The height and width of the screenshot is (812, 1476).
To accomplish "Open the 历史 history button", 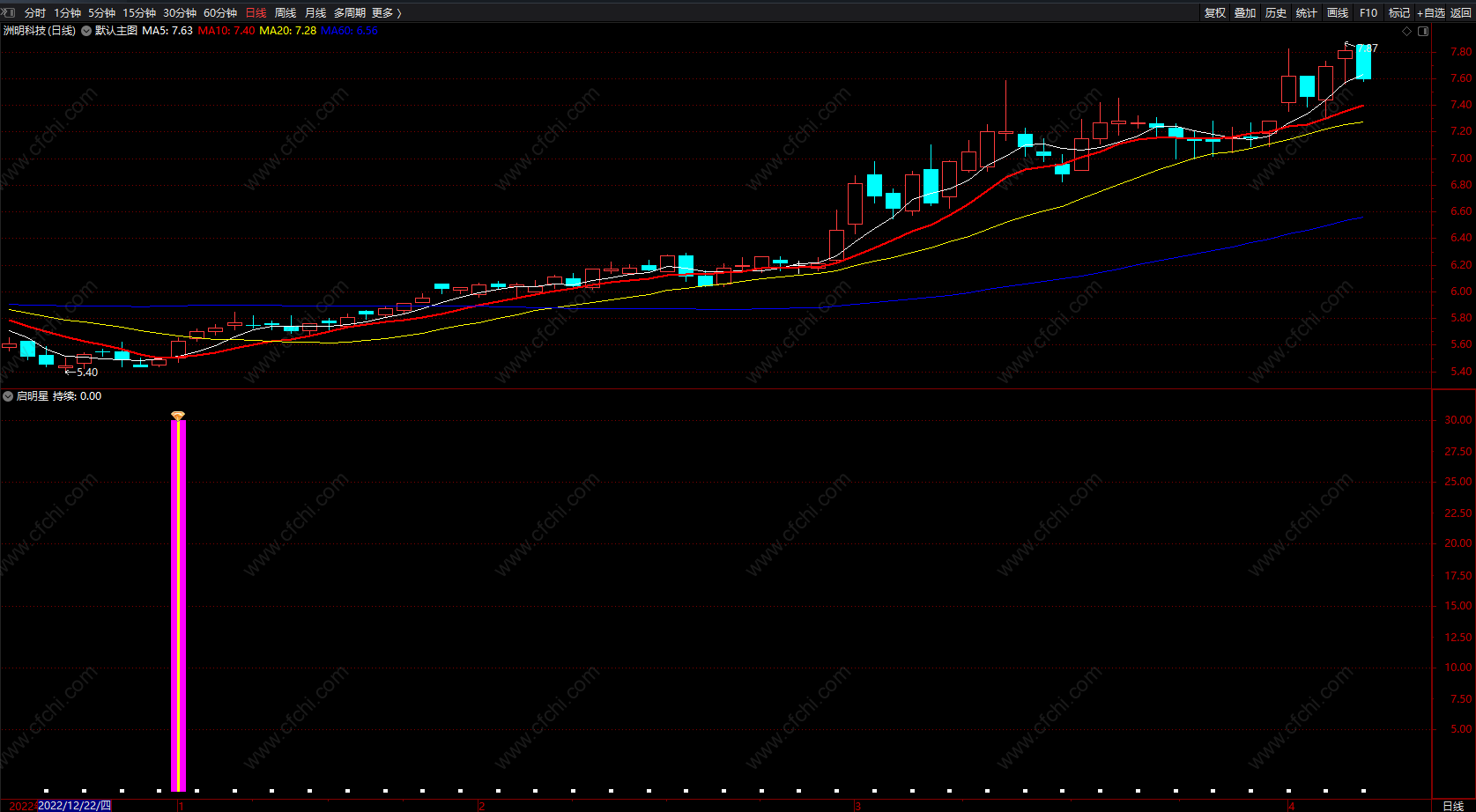I will click(x=1276, y=13).
